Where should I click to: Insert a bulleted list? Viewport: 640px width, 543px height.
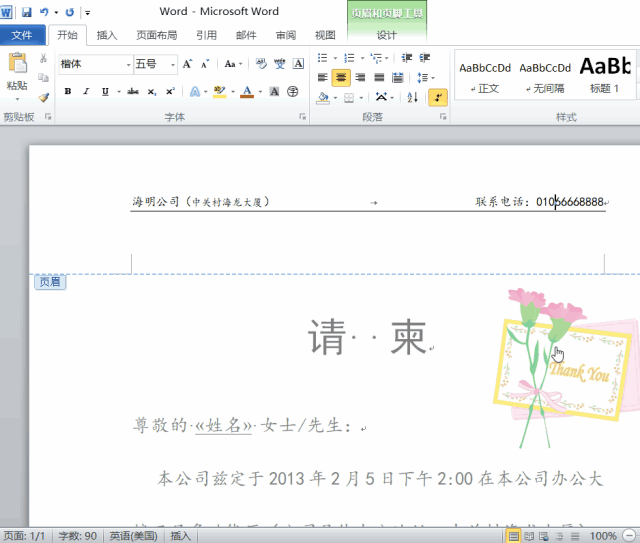[324, 58]
